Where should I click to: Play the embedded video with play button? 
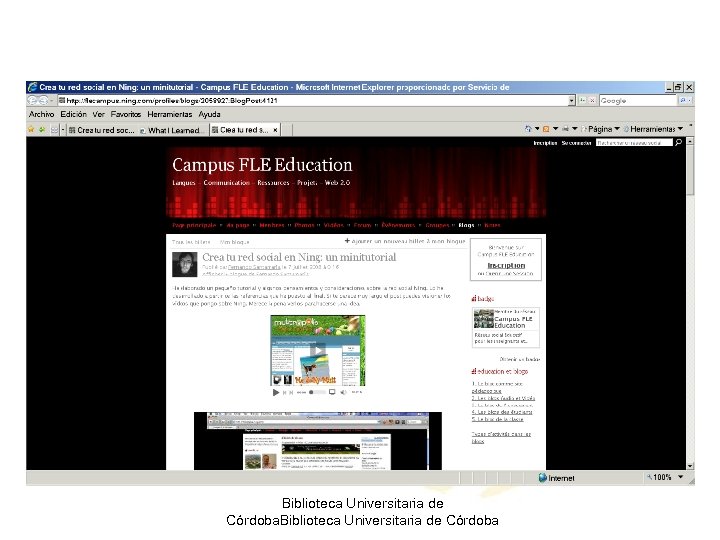point(317,351)
